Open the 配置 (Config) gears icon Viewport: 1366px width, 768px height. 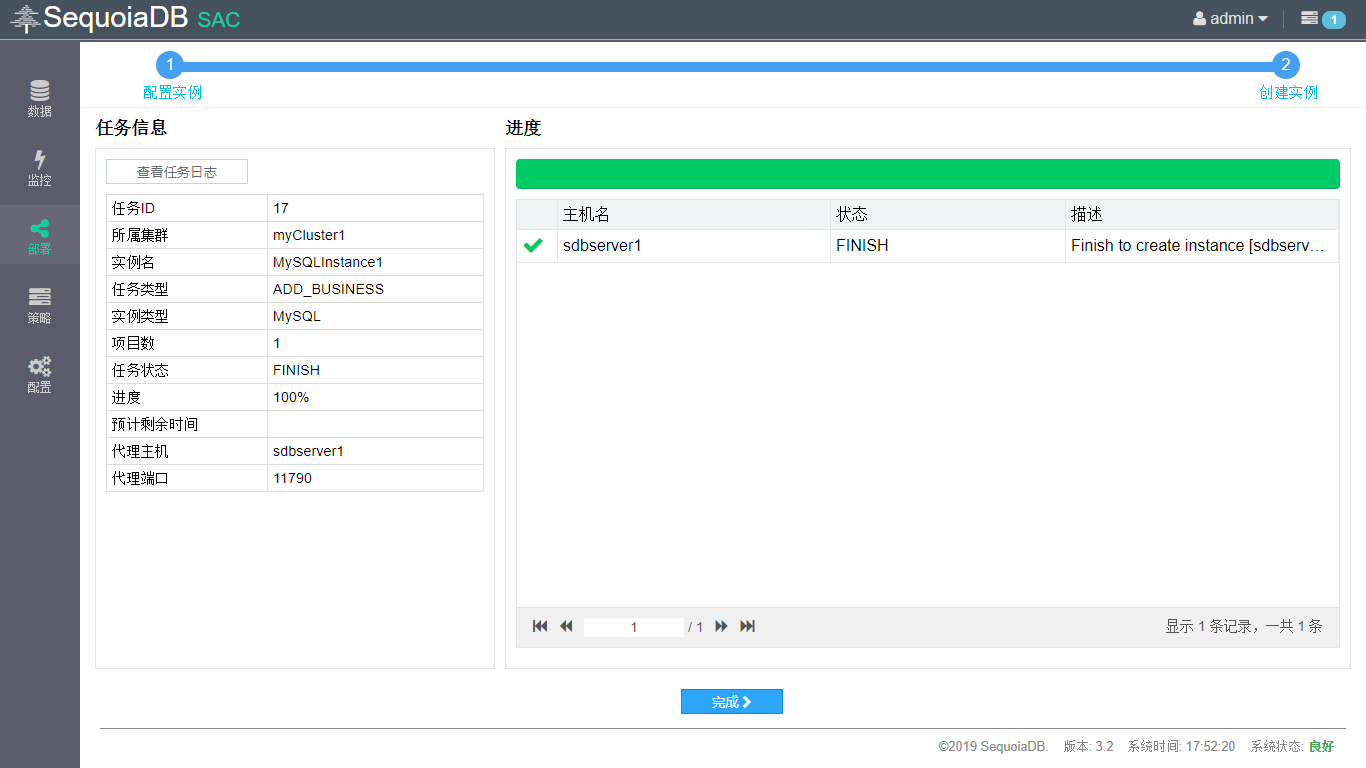[39, 367]
